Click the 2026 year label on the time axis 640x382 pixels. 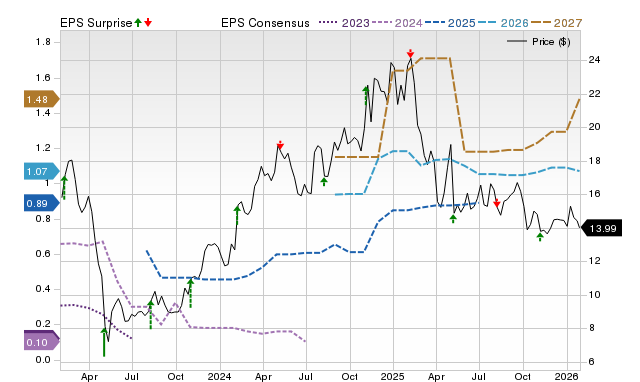click(x=567, y=376)
